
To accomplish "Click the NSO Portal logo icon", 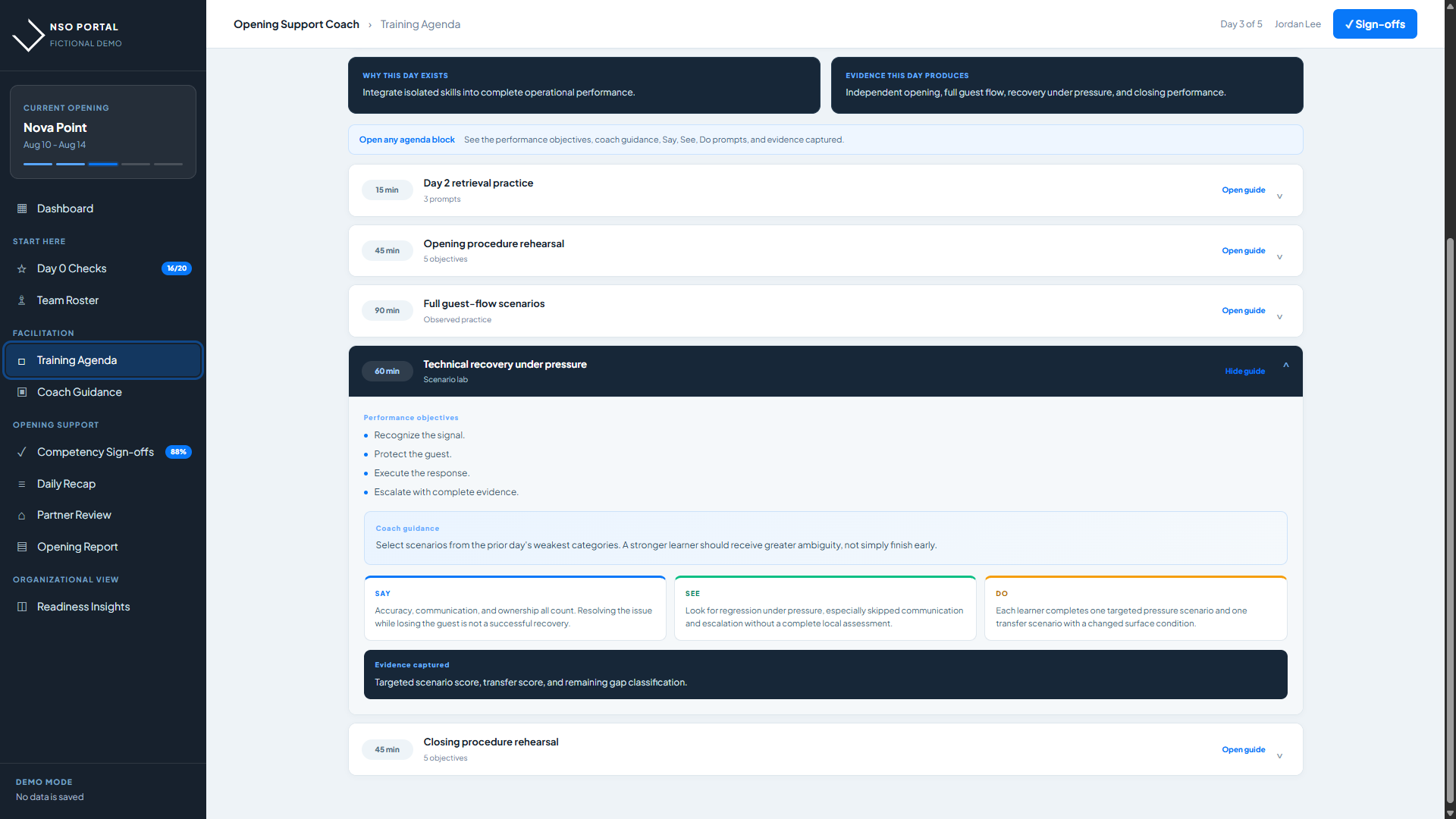I will (28, 35).
